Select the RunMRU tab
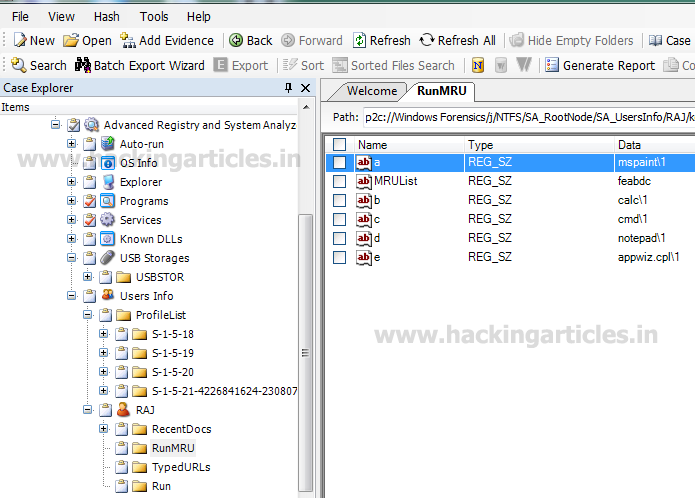Viewport: 695px width, 498px height. click(x=441, y=91)
